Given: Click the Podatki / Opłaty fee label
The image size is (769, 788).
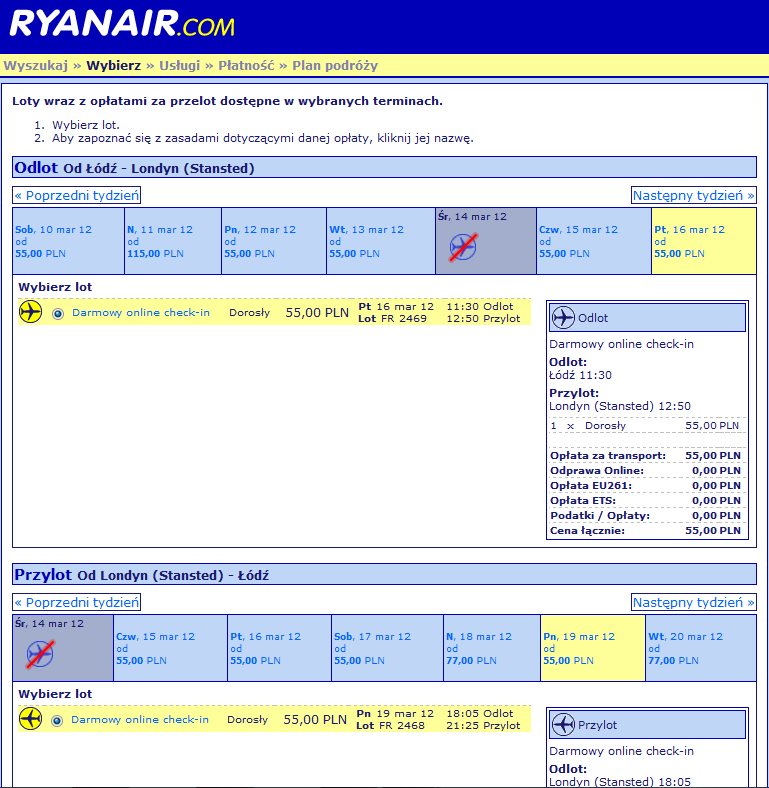Looking at the screenshot, I should point(600,516).
